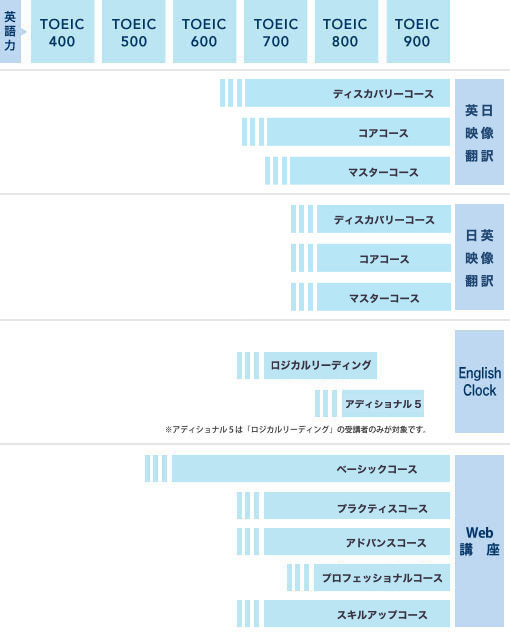This screenshot has width=510, height=637.
Task: Click the TOEIC 700 level box
Action: [276, 31]
